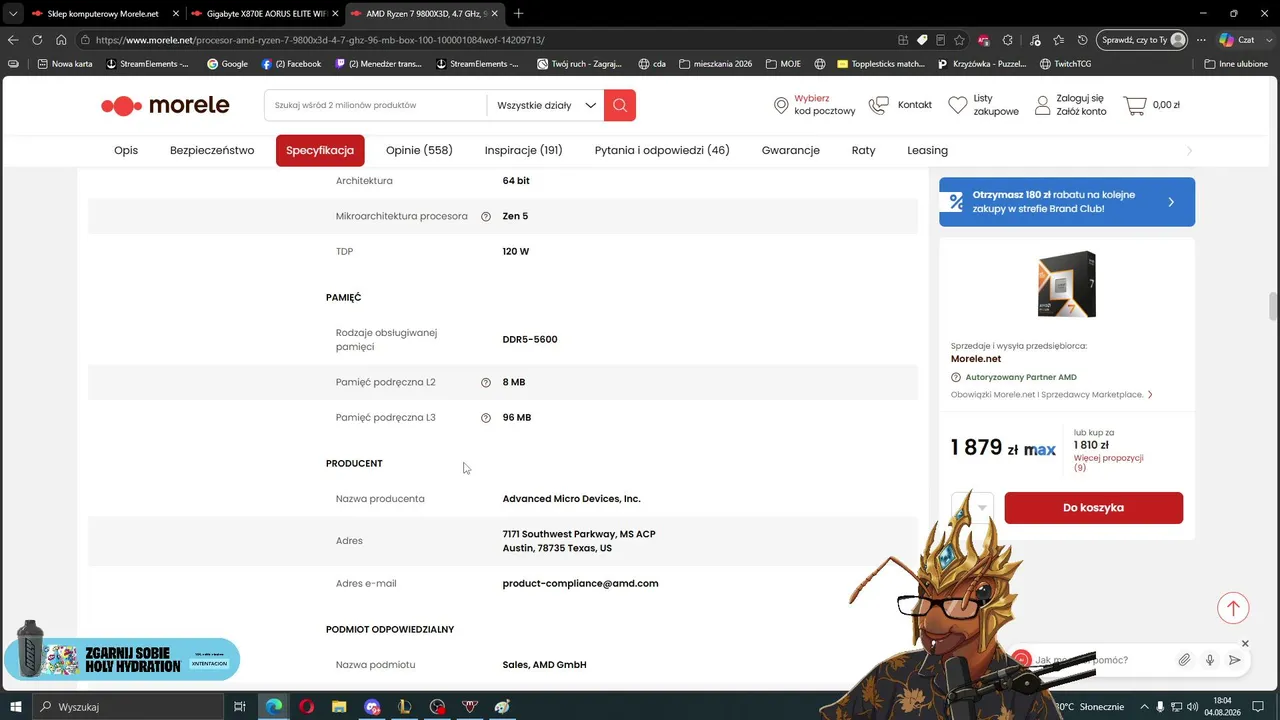
Task: Click the product-compliance@amd.com email text
Action: pyautogui.click(x=580, y=584)
